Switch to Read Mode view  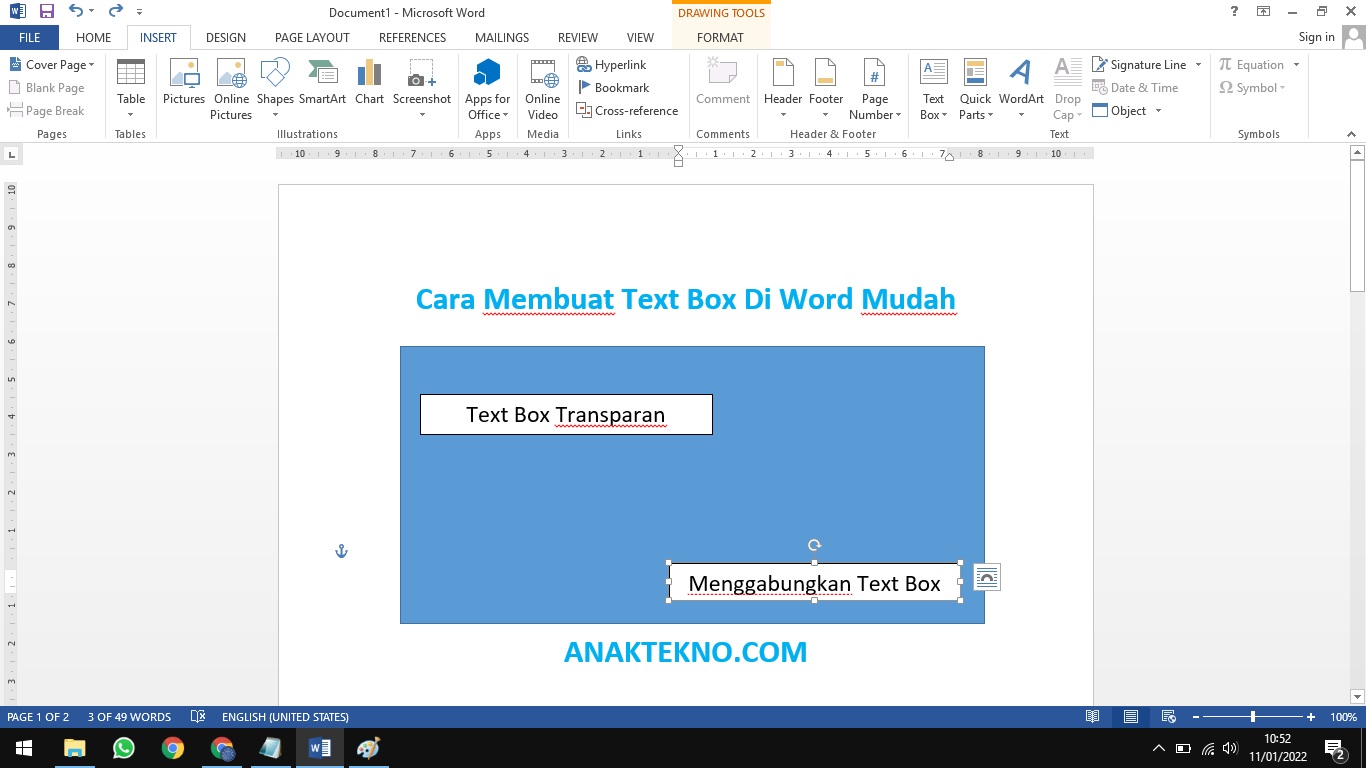[x=1093, y=717]
